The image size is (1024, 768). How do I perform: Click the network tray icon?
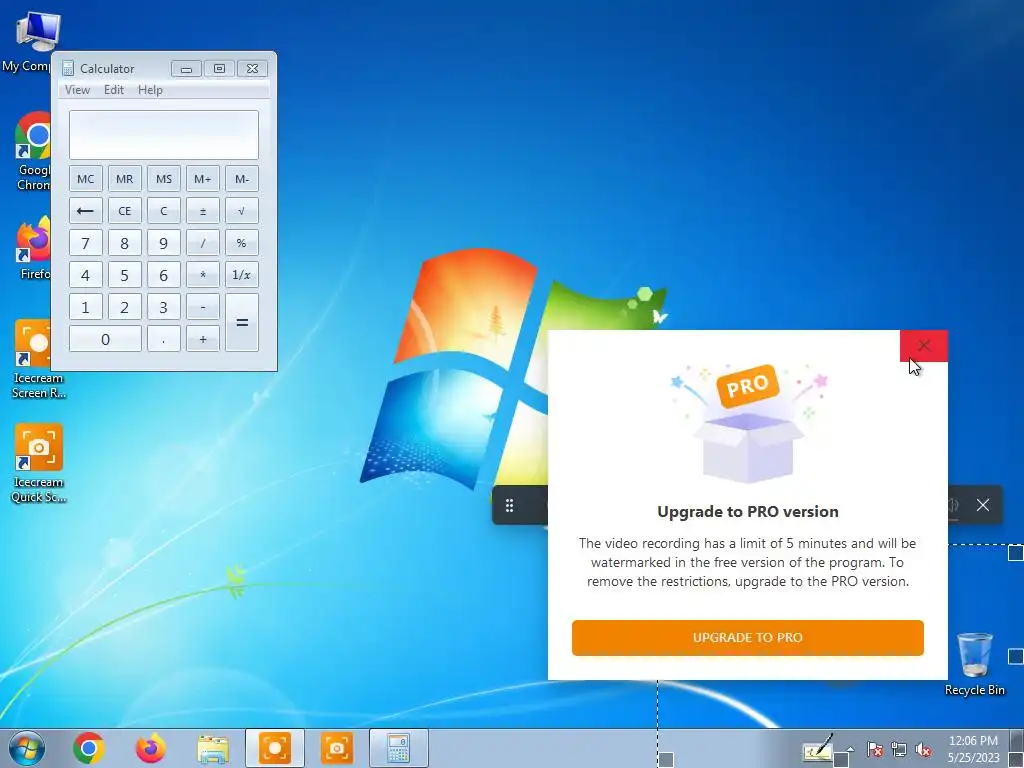(899, 750)
